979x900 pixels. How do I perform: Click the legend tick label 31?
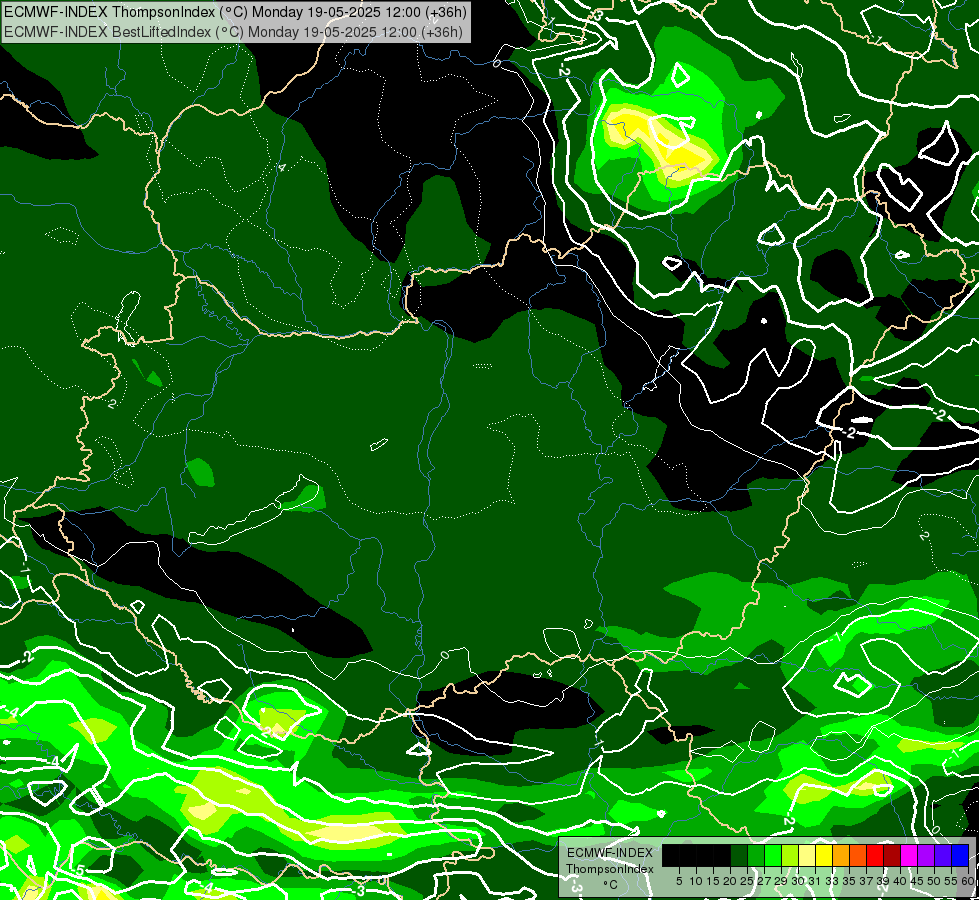click(815, 881)
